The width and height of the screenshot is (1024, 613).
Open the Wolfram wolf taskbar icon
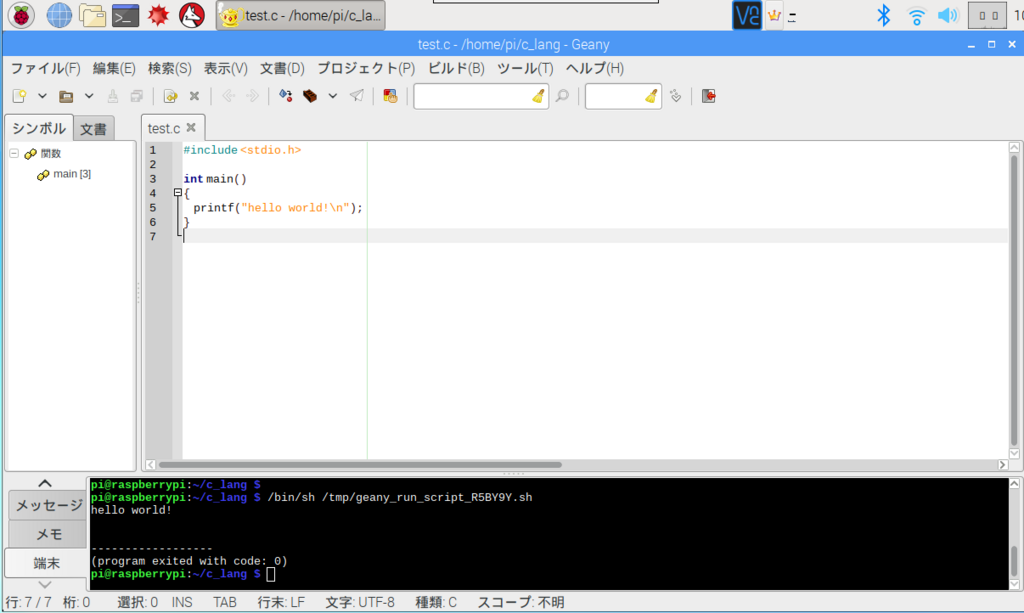[x=192, y=15]
